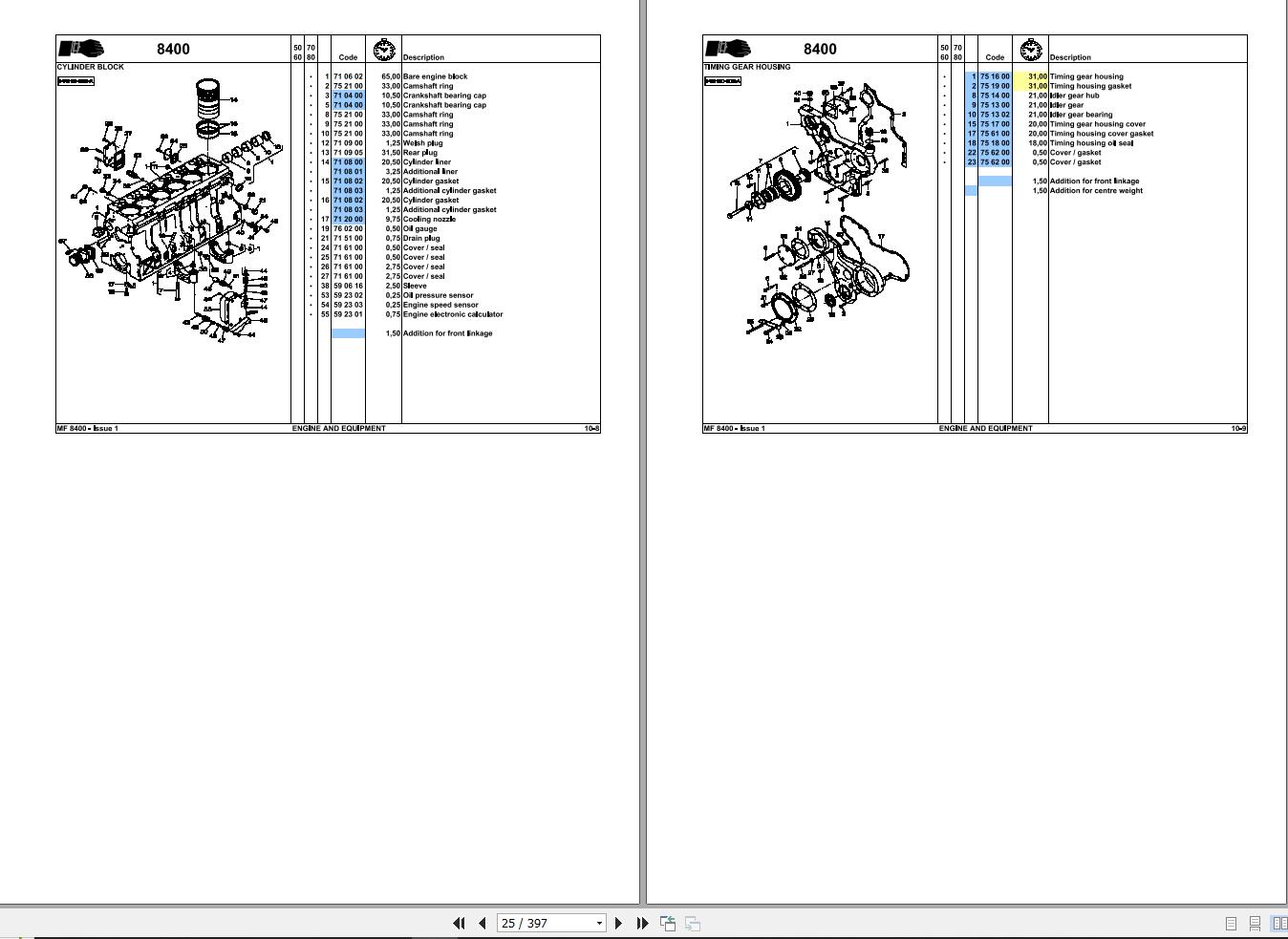Click 'Addition for centre weight' text
1288x939 pixels.
[1096, 191]
